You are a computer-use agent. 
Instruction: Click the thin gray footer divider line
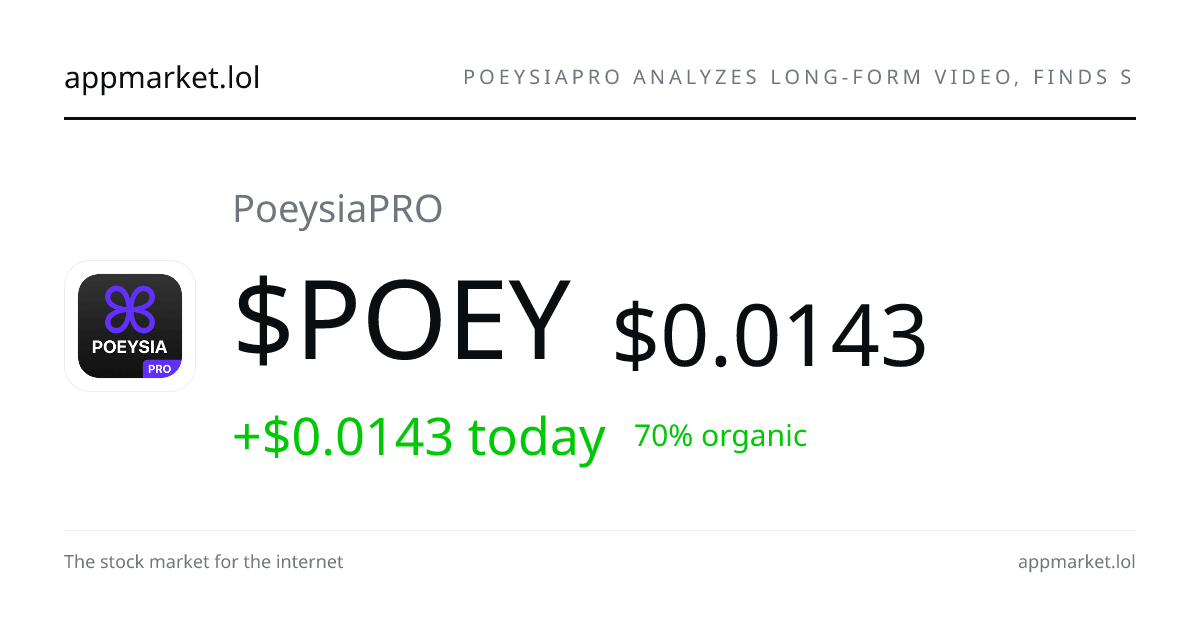(600, 530)
